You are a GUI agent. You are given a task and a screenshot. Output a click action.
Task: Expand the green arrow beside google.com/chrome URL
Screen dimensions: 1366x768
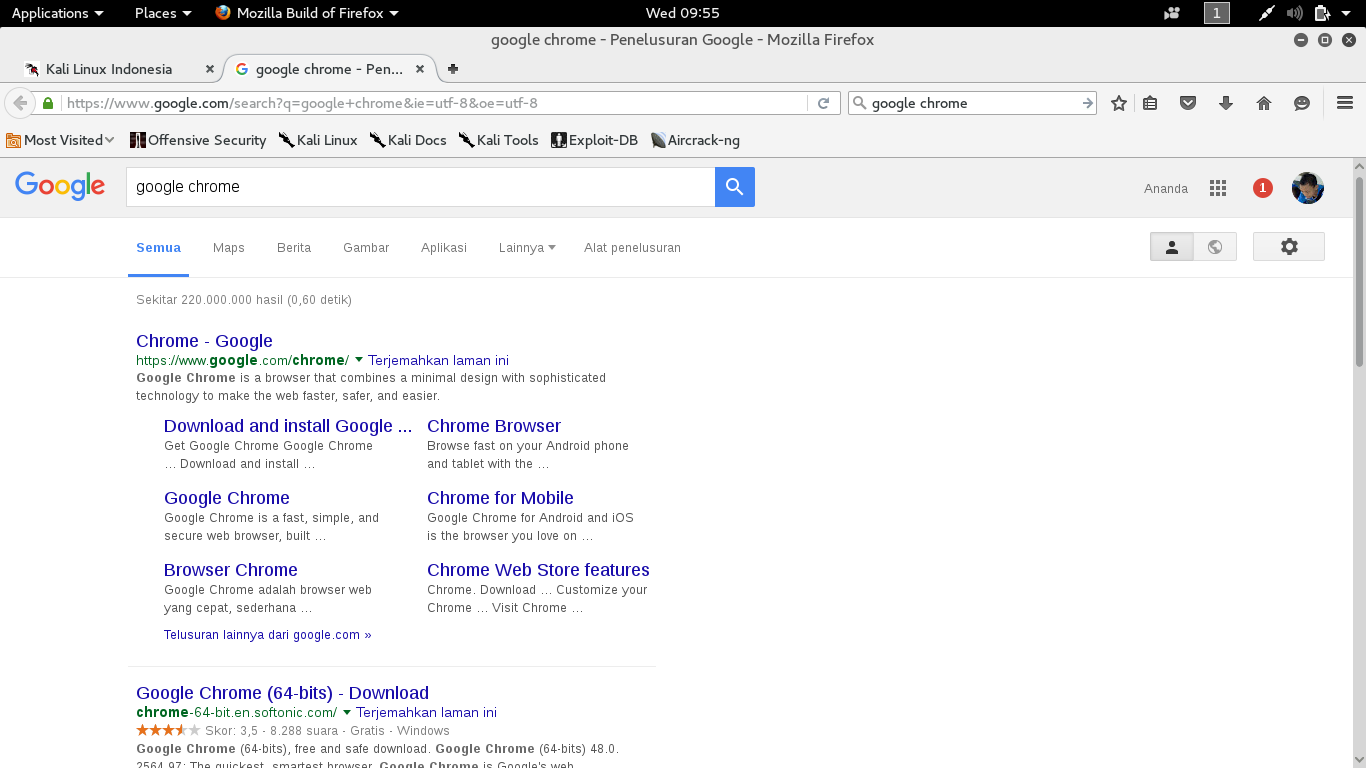tap(359, 360)
